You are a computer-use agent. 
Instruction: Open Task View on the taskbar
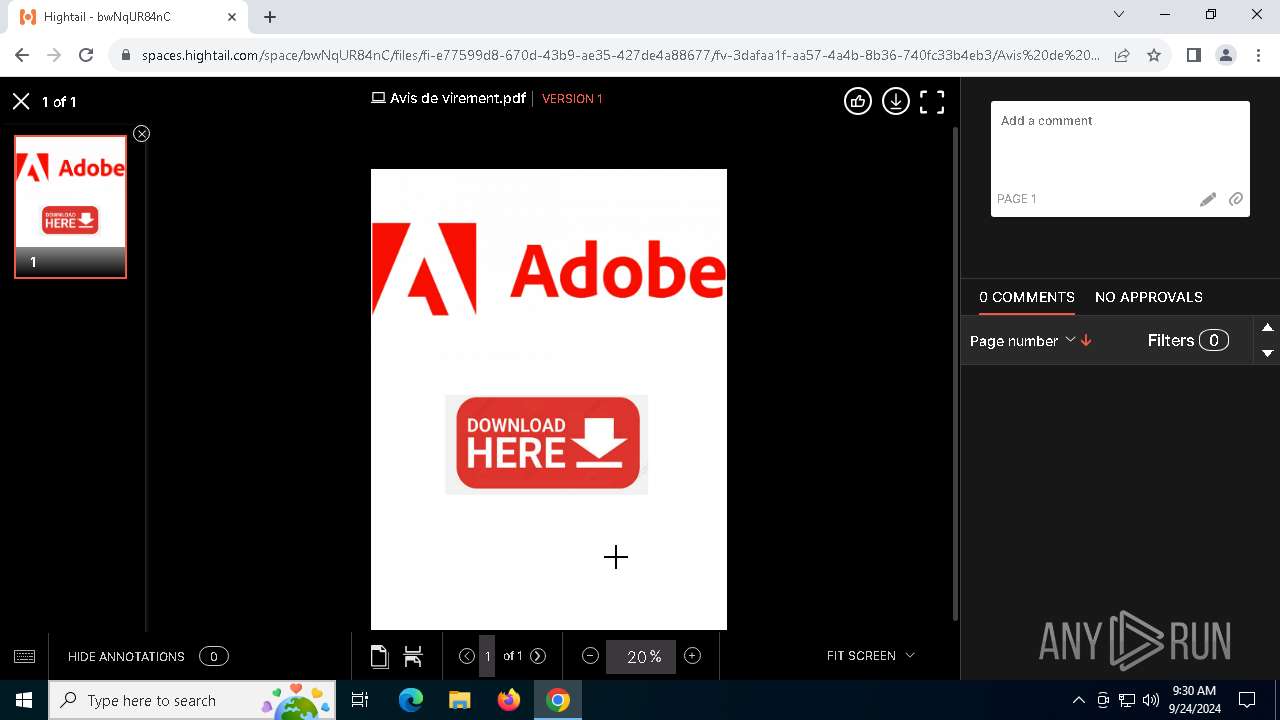[361, 700]
